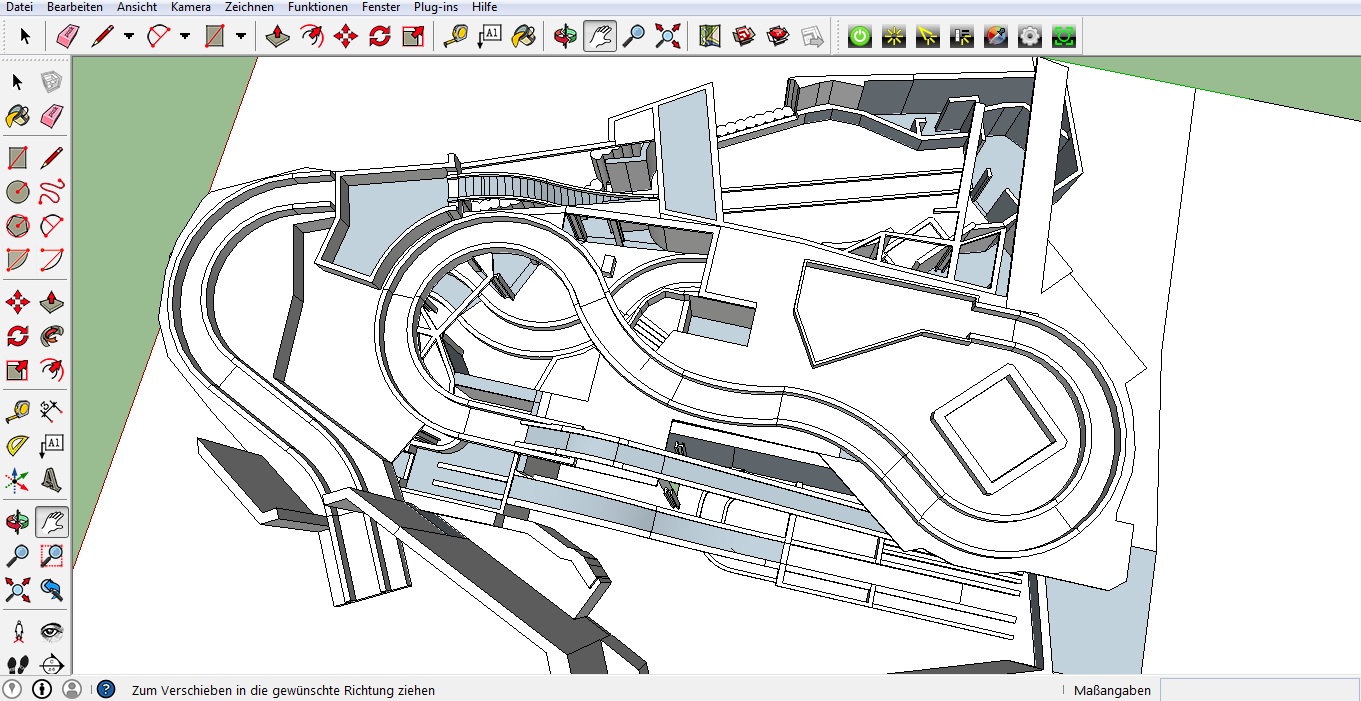Viewport: 1361px width, 701px height.
Task: Choose the Tape Measure tool in left panel
Action: [18, 410]
